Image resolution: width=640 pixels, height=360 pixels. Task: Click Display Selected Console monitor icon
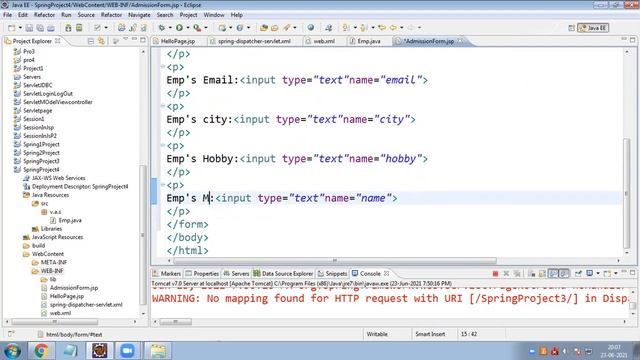pos(589,273)
